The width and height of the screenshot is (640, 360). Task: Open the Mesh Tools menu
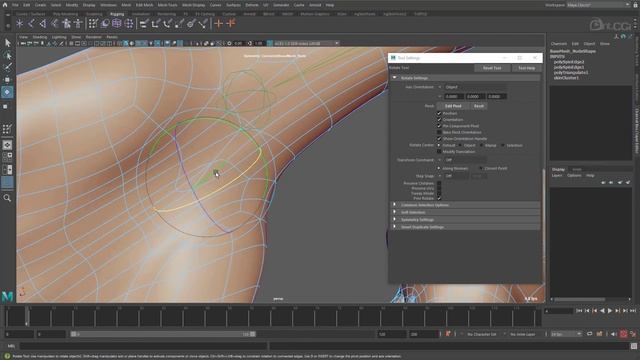(167, 5)
